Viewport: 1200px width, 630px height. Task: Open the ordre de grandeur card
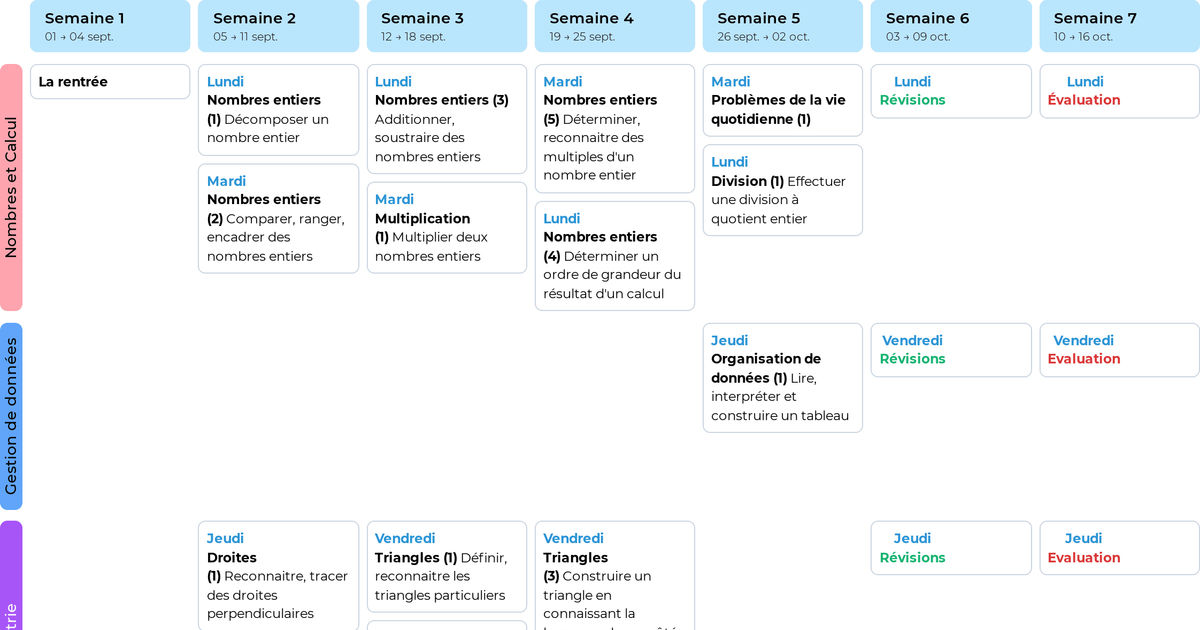pos(614,255)
